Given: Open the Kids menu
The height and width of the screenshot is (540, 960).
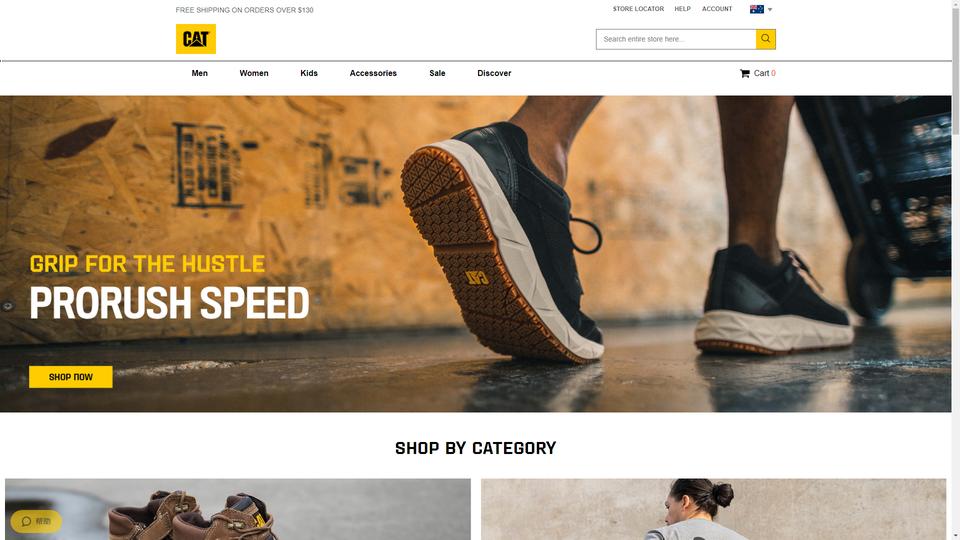Looking at the screenshot, I should 309,73.
